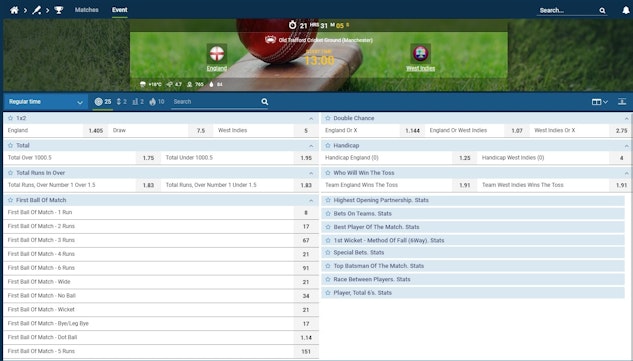
Task: Click the West Indies team crest icon
Action: pyautogui.click(x=421, y=53)
